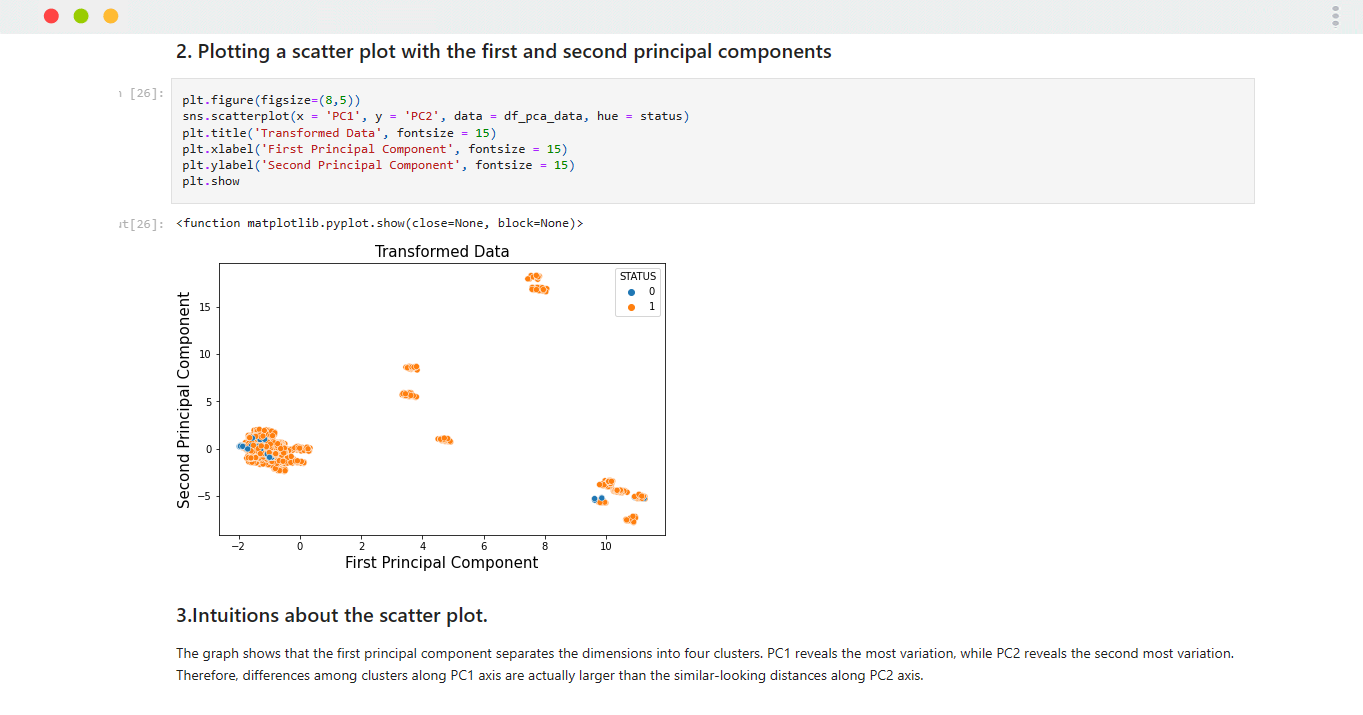This screenshot has width=1363, height=715.
Task: Click the top-right cluster near PC2 value 17
Action: tap(538, 284)
